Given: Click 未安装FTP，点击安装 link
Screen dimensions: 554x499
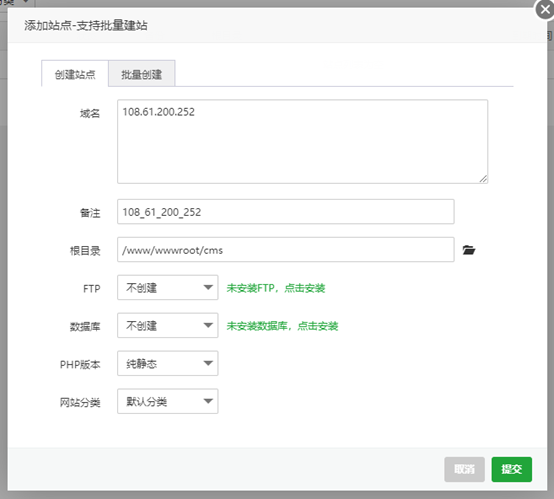Looking at the screenshot, I should (x=276, y=288).
